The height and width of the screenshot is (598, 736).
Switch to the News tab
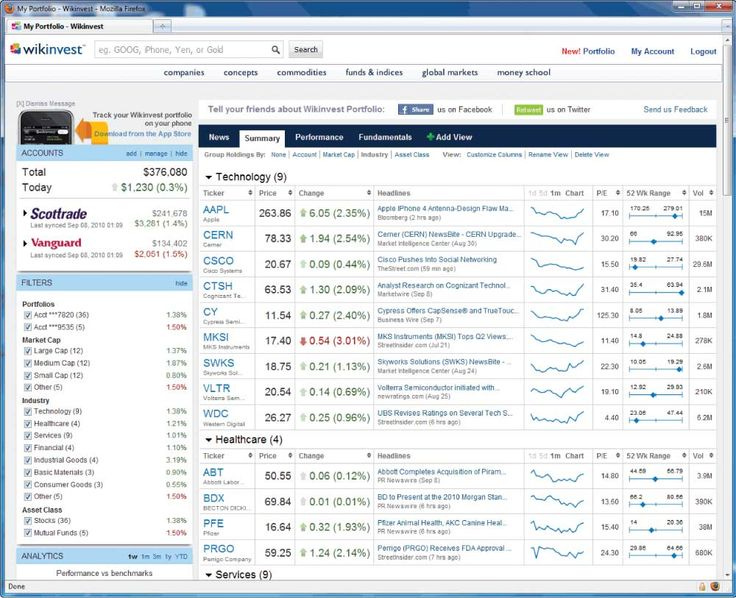click(x=219, y=137)
